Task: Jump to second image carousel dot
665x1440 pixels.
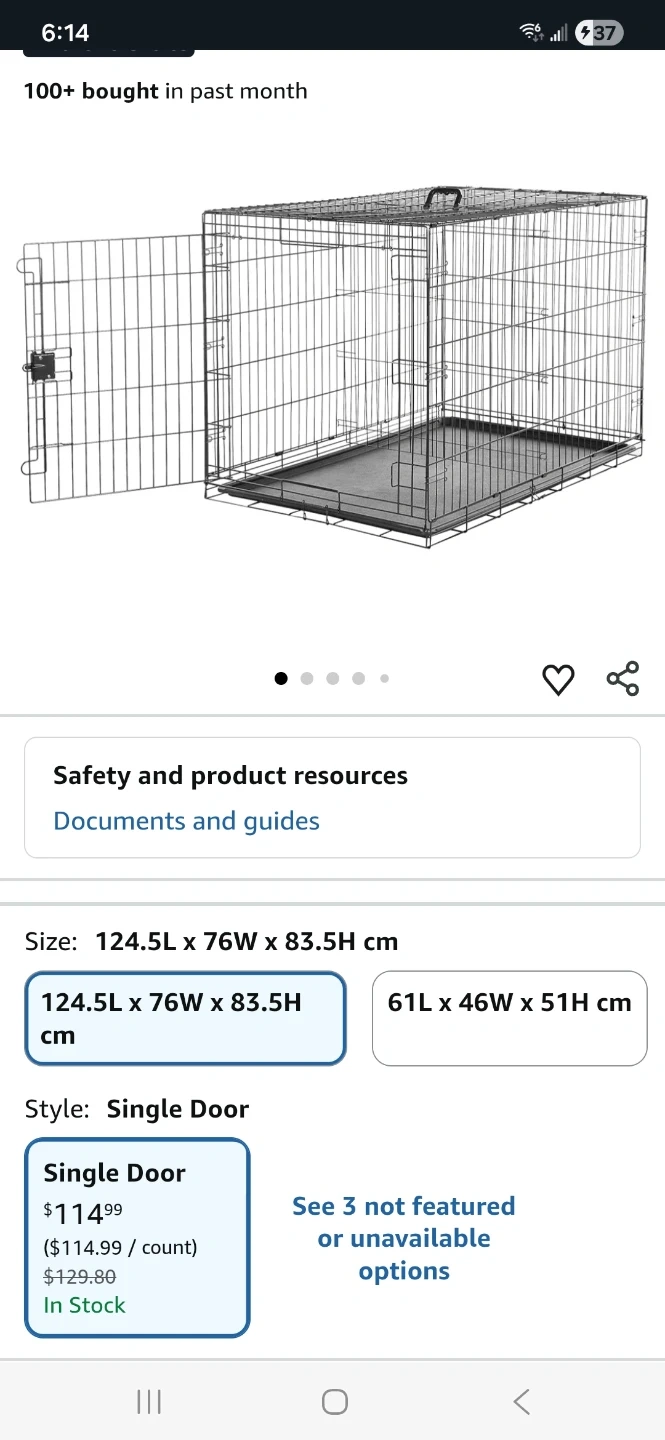Action: coord(307,678)
